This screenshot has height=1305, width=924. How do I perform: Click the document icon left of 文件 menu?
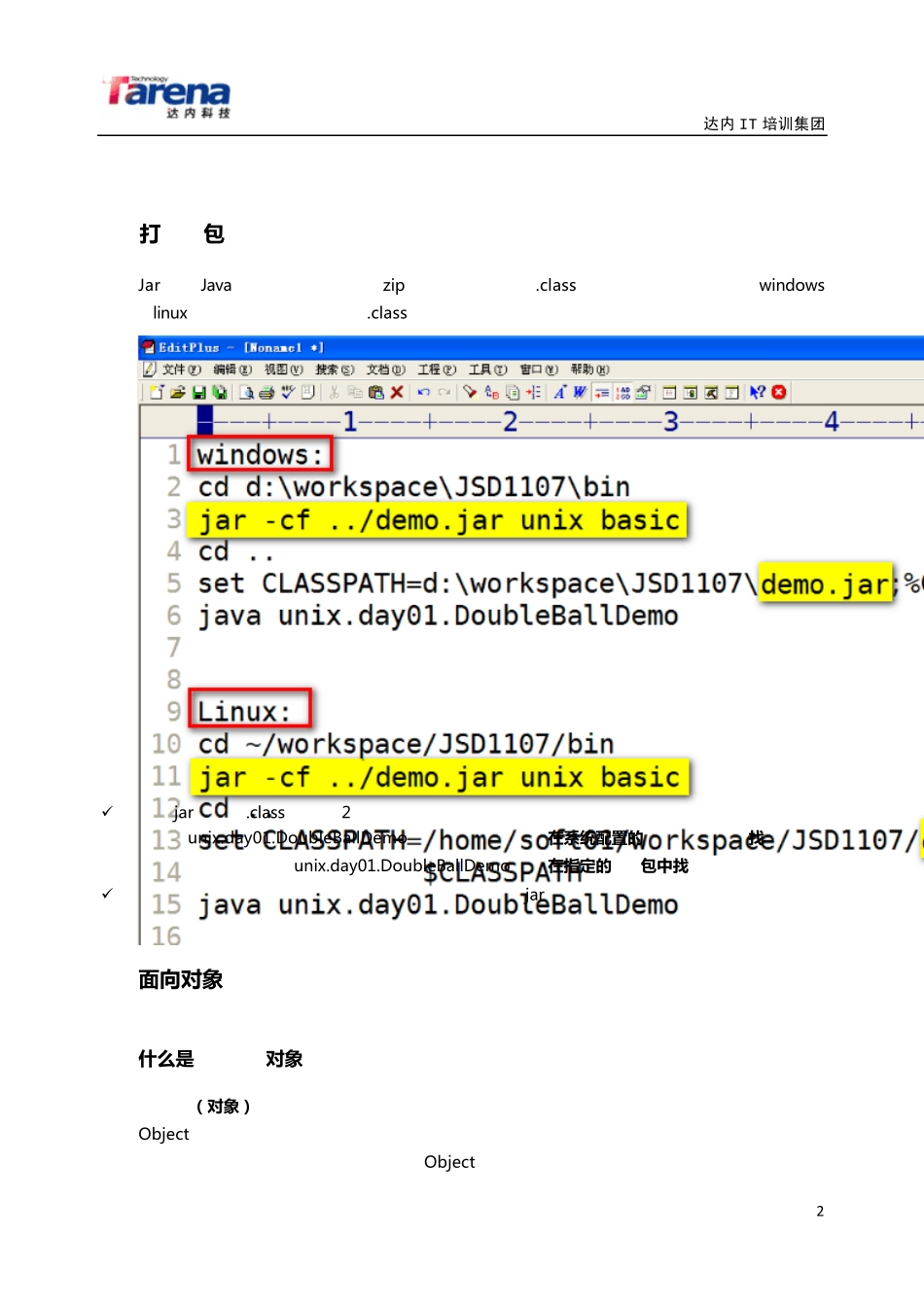[149, 370]
